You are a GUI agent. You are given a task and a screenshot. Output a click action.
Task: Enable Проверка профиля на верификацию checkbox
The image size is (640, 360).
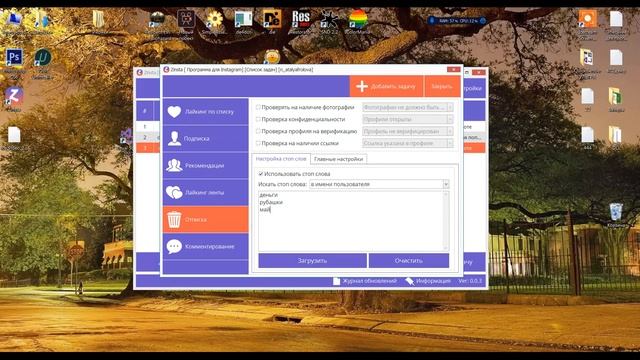tap(258, 131)
